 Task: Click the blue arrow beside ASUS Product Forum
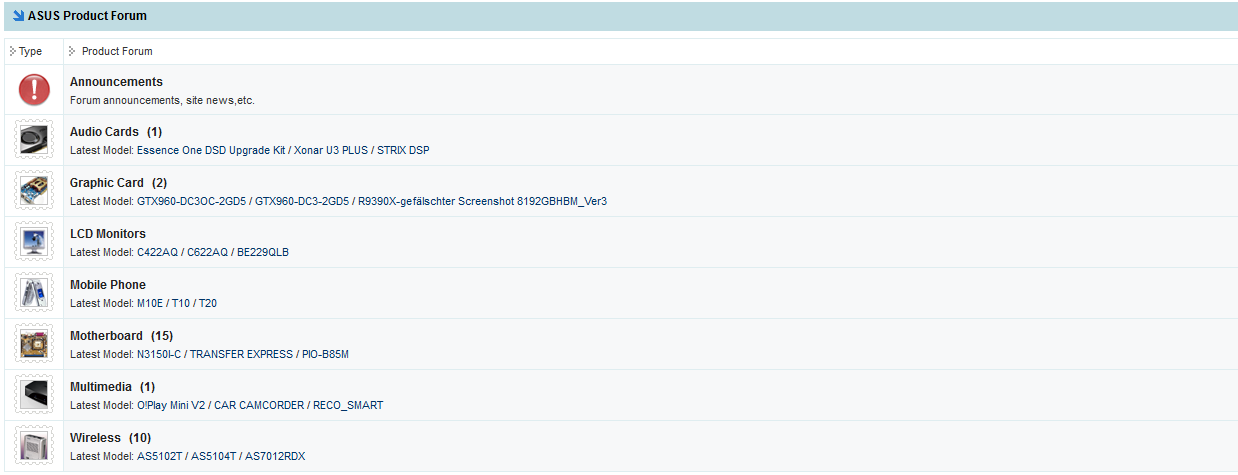[x=18, y=15]
